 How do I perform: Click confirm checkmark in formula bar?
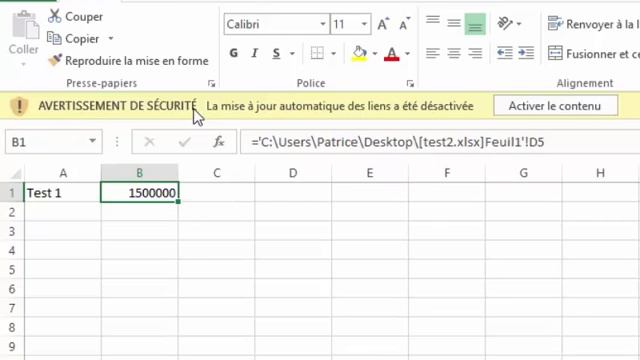coord(184,142)
